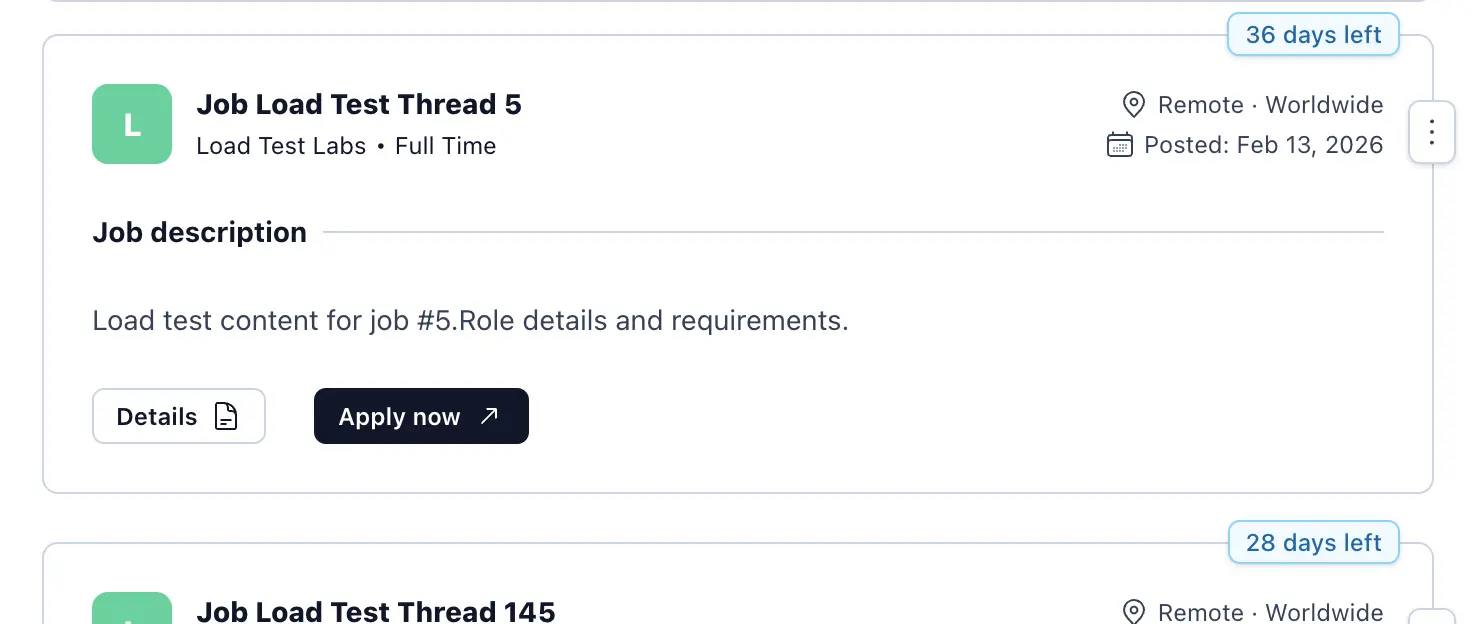Click the location pin icon on Thread 145 card

point(1133,612)
